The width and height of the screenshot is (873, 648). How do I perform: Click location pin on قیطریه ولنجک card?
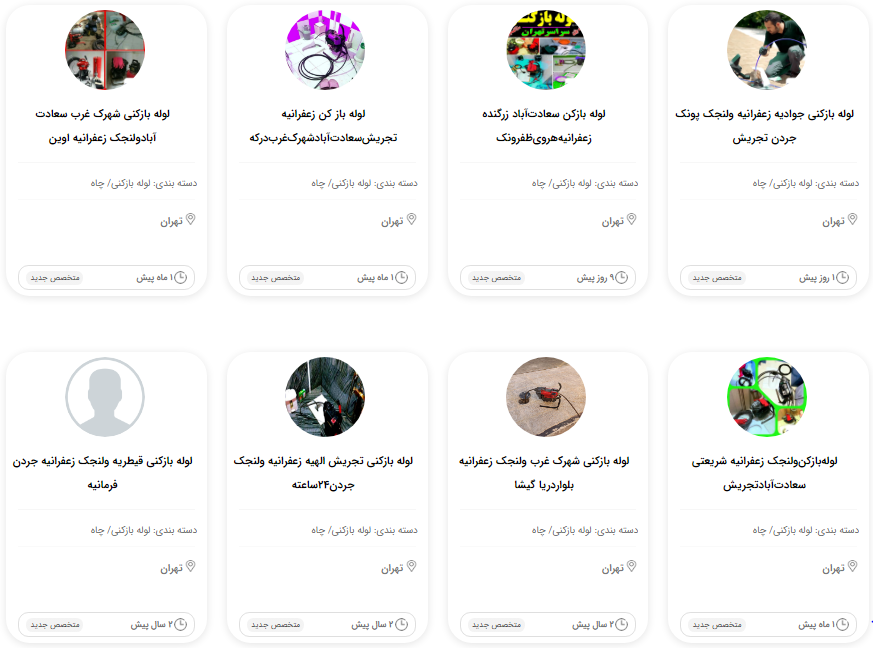190,566
